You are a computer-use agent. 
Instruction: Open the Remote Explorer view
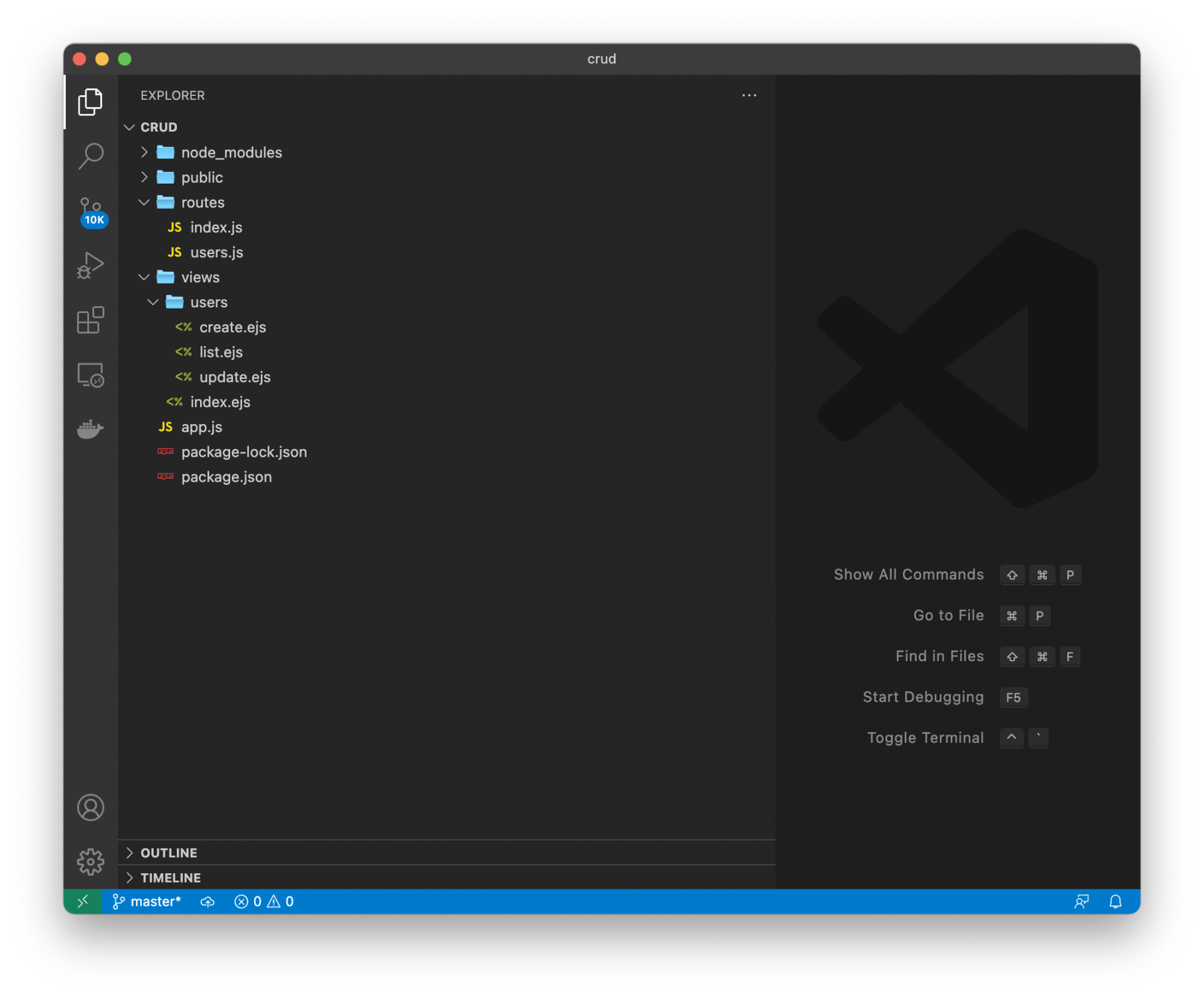pos(91,375)
